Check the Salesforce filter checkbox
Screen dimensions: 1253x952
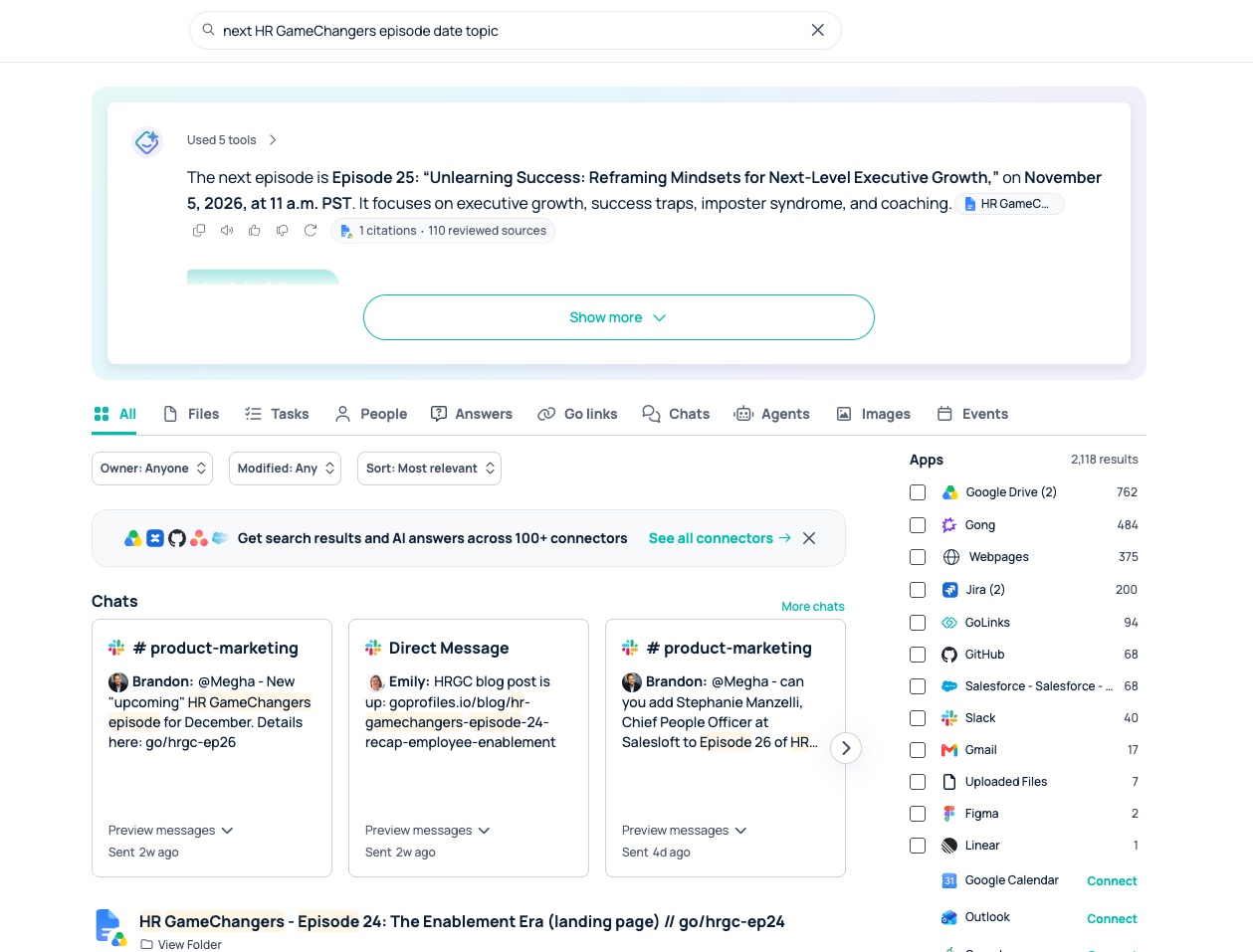[918, 686]
